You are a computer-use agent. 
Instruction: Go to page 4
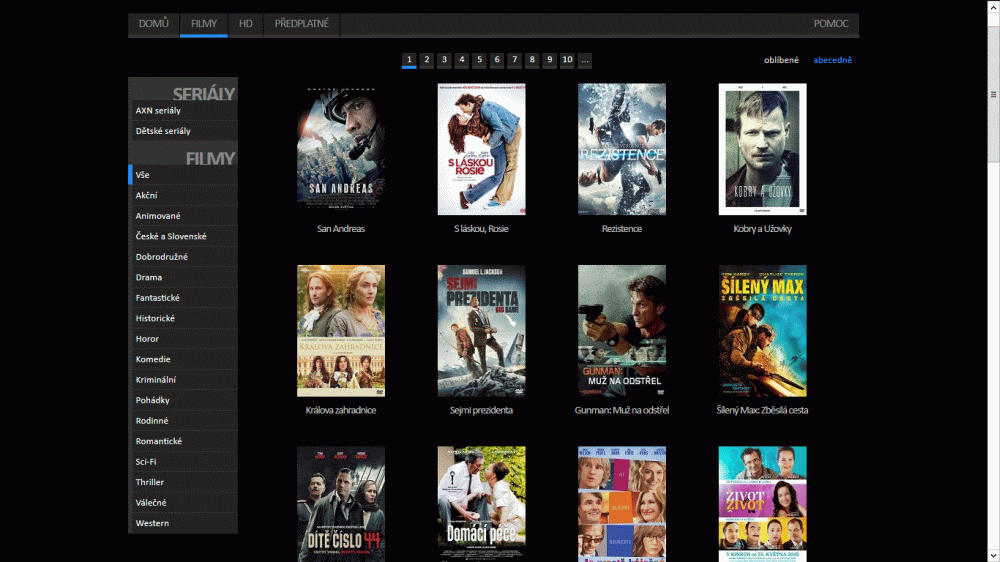point(462,60)
